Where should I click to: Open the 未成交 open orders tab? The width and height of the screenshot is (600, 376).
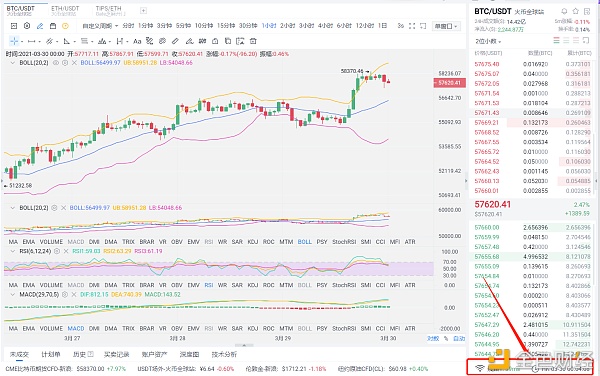click(x=19, y=354)
